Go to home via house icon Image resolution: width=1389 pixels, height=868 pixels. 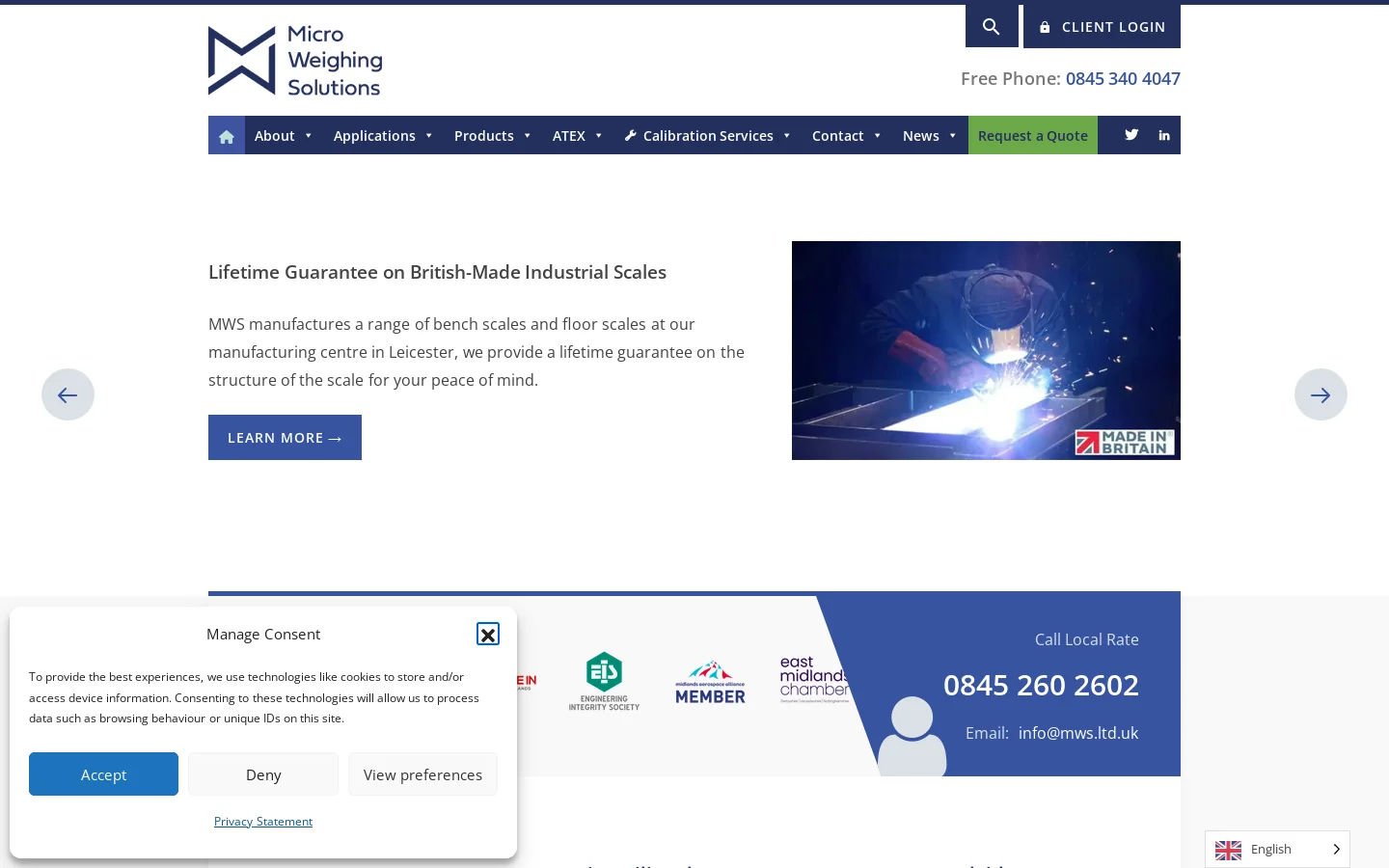[227, 136]
